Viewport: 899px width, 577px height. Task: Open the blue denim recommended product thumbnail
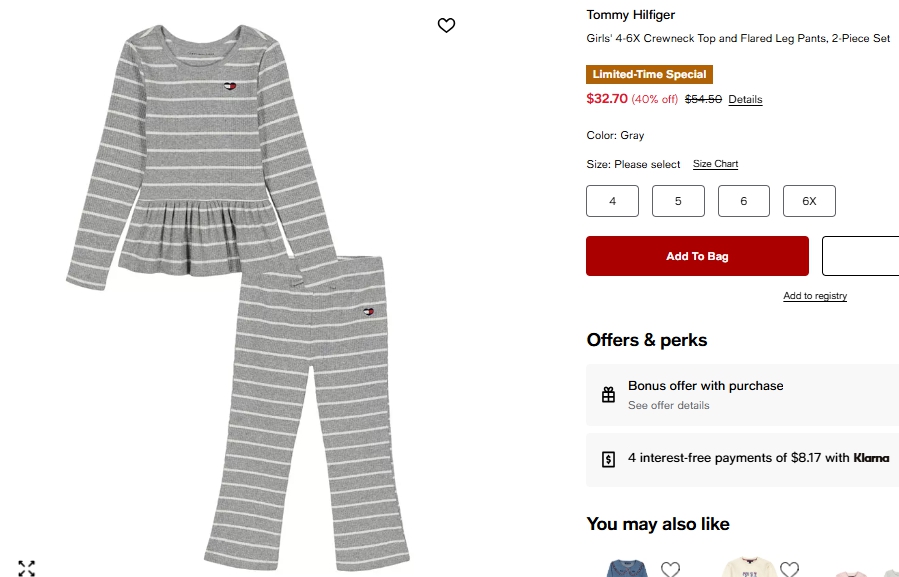click(632, 569)
